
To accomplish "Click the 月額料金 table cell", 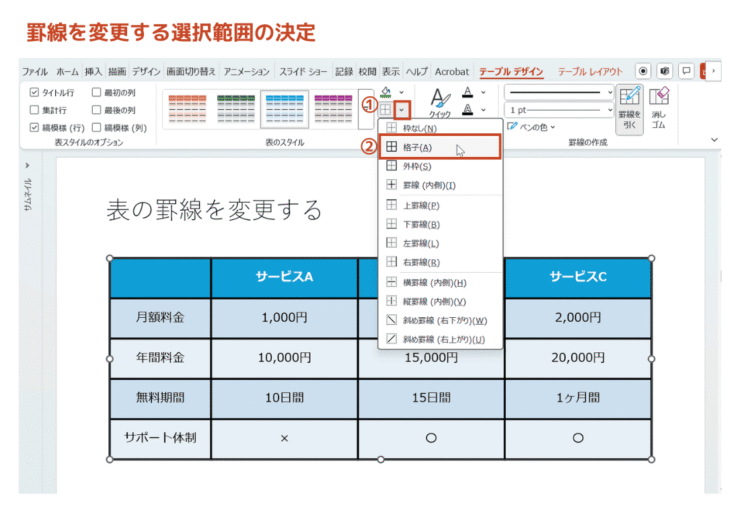I will tap(160, 318).
